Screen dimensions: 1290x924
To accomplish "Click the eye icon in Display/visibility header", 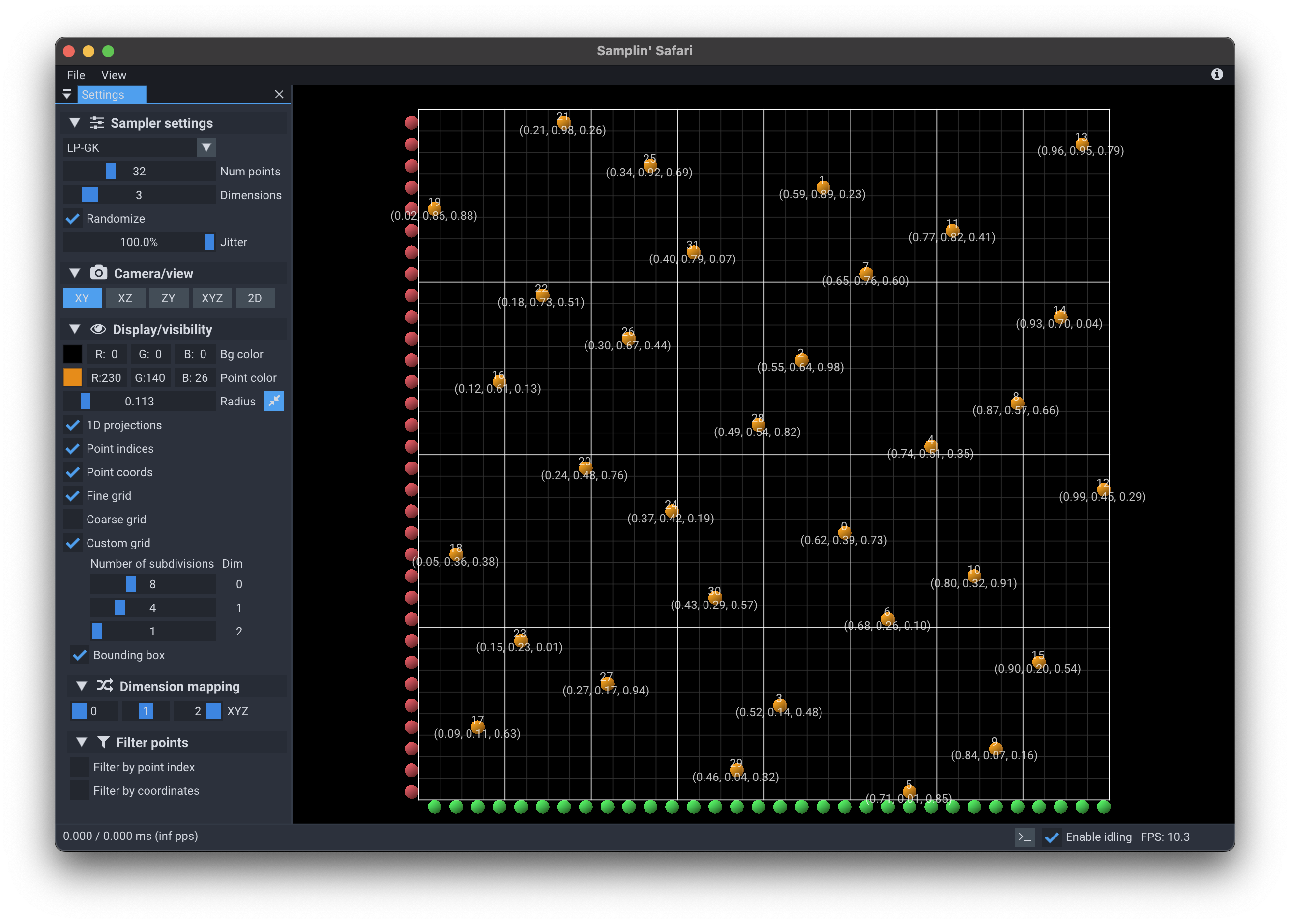I will pyautogui.click(x=98, y=329).
